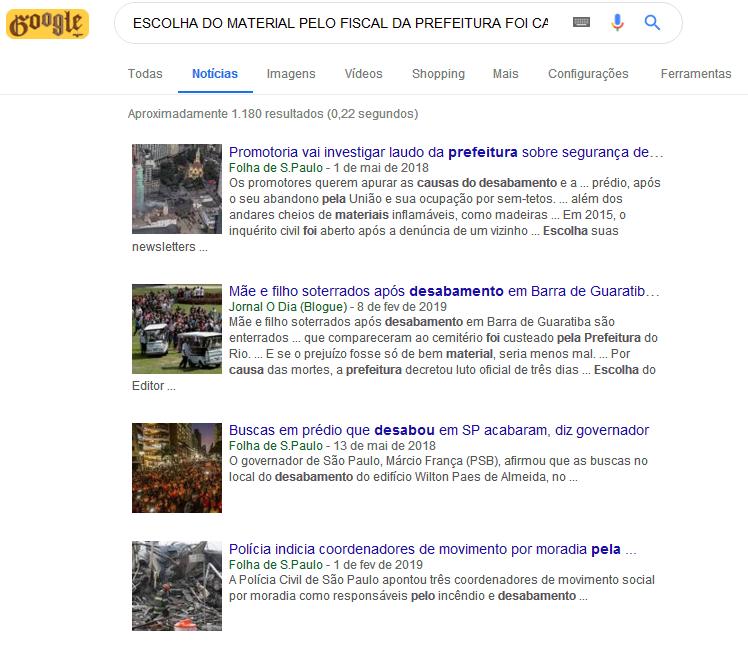The width and height of the screenshot is (748, 659).
Task: Open the Shopping tab
Action: 438,74
